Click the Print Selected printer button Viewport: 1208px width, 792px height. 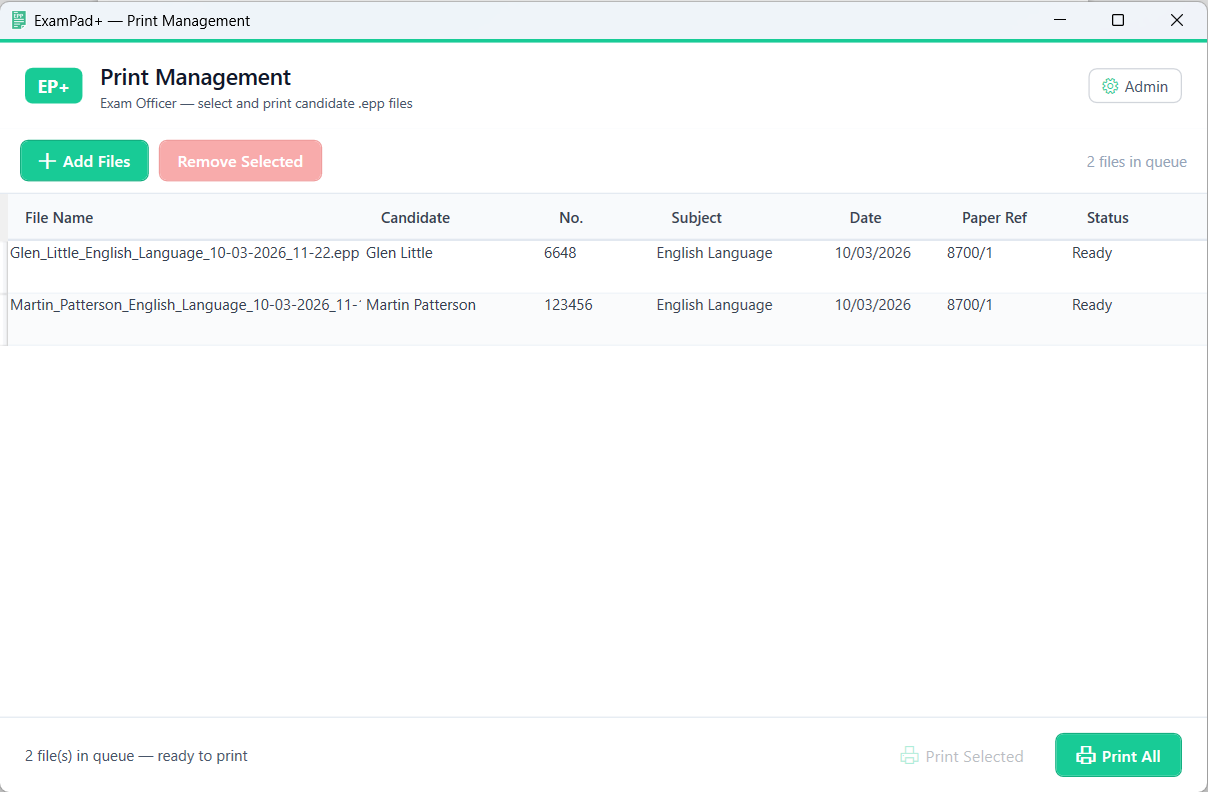pos(961,756)
